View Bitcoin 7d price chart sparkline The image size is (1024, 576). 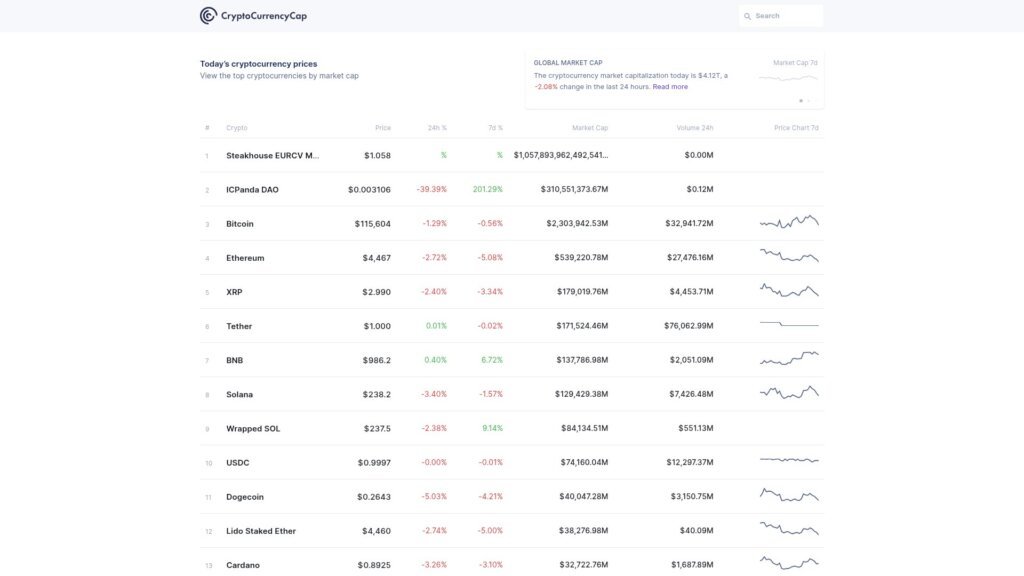[788, 222]
